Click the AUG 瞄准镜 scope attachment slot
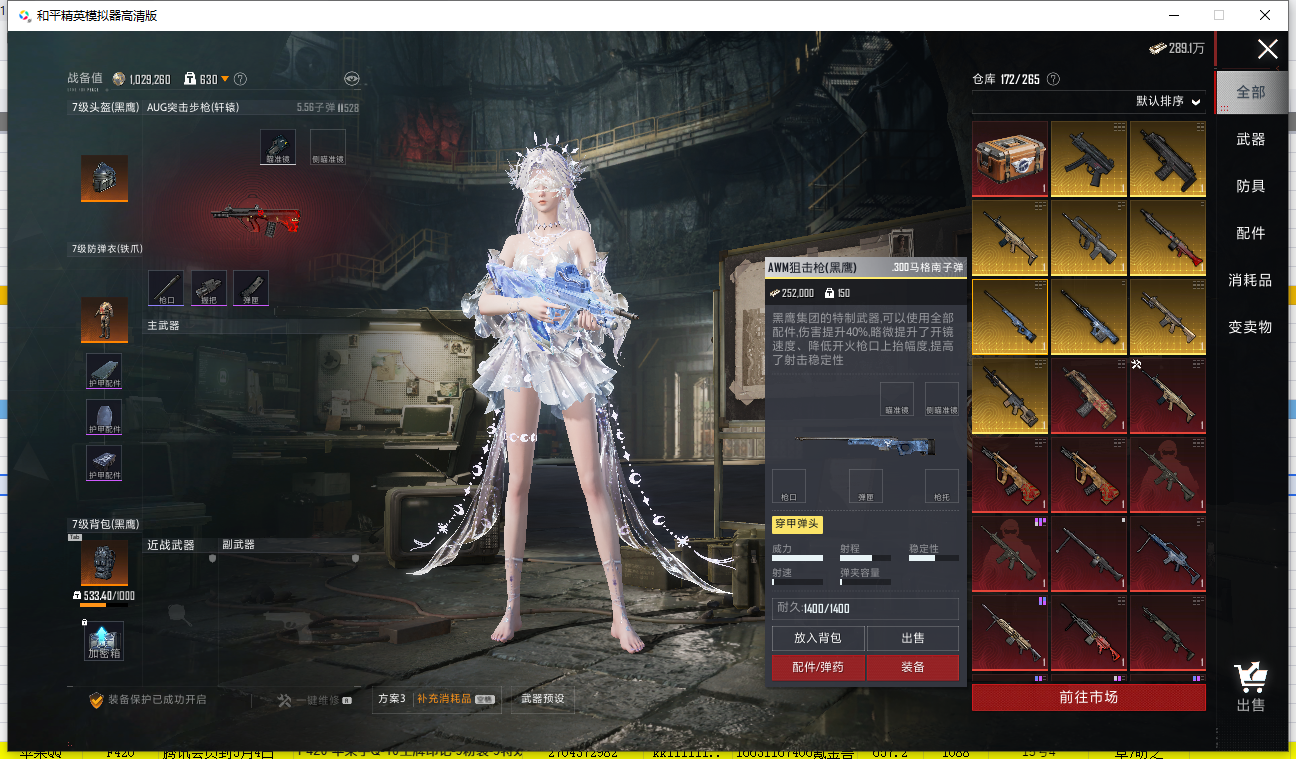 (x=278, y=147)
